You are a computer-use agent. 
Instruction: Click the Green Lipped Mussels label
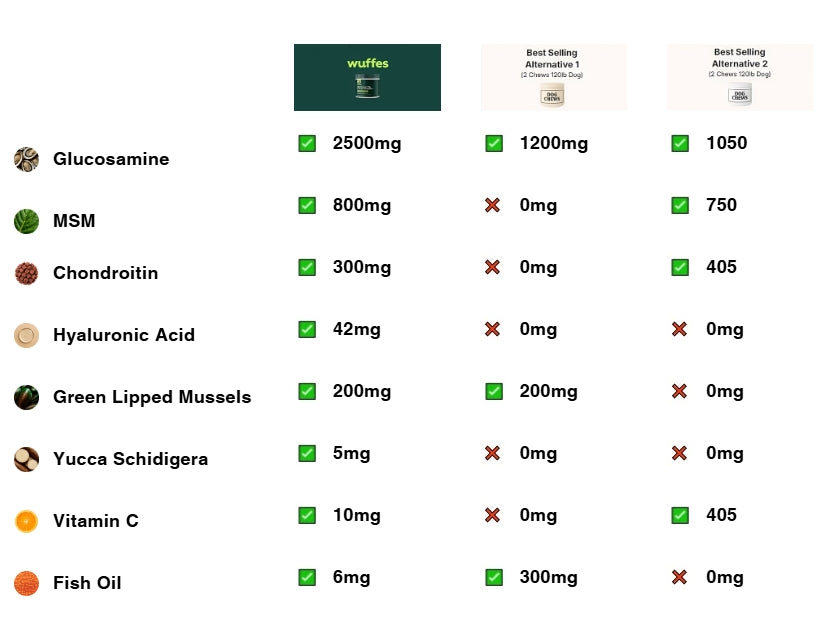coord(152,397)
